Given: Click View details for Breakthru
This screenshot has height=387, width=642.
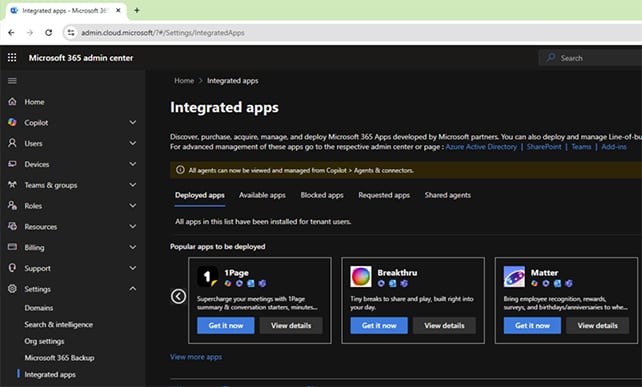Looking at the screenshot, I should (x=444, y=326).
